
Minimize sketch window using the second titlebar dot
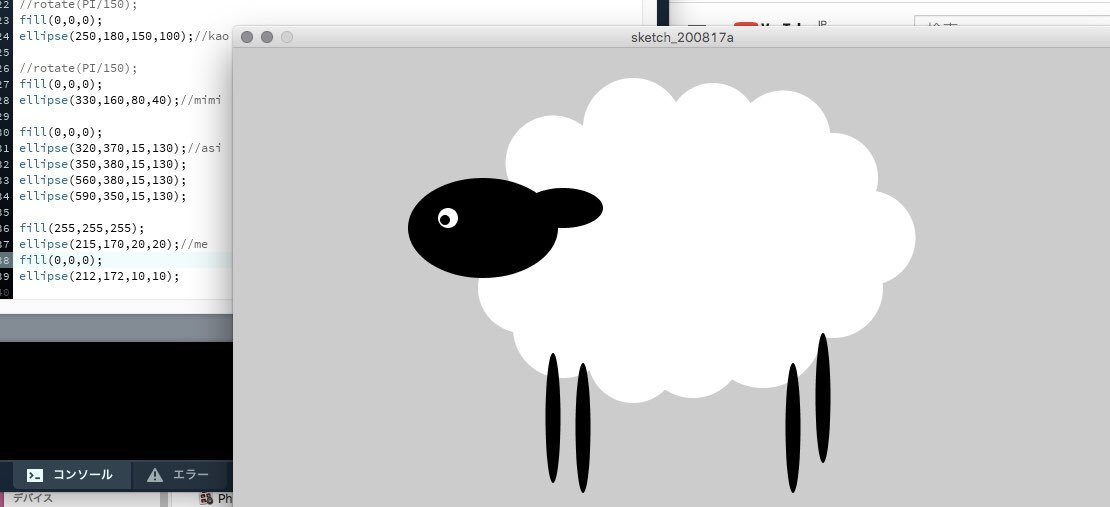(x=267, y=37)
